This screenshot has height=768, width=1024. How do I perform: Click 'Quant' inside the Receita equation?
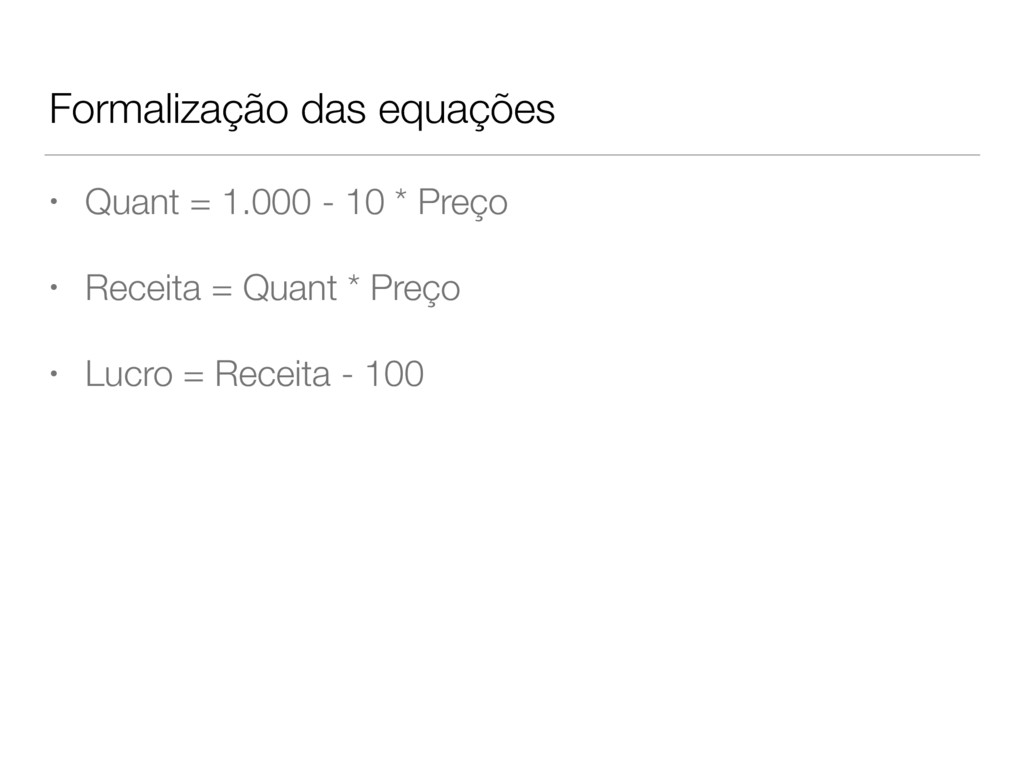(x=290, y=288)
